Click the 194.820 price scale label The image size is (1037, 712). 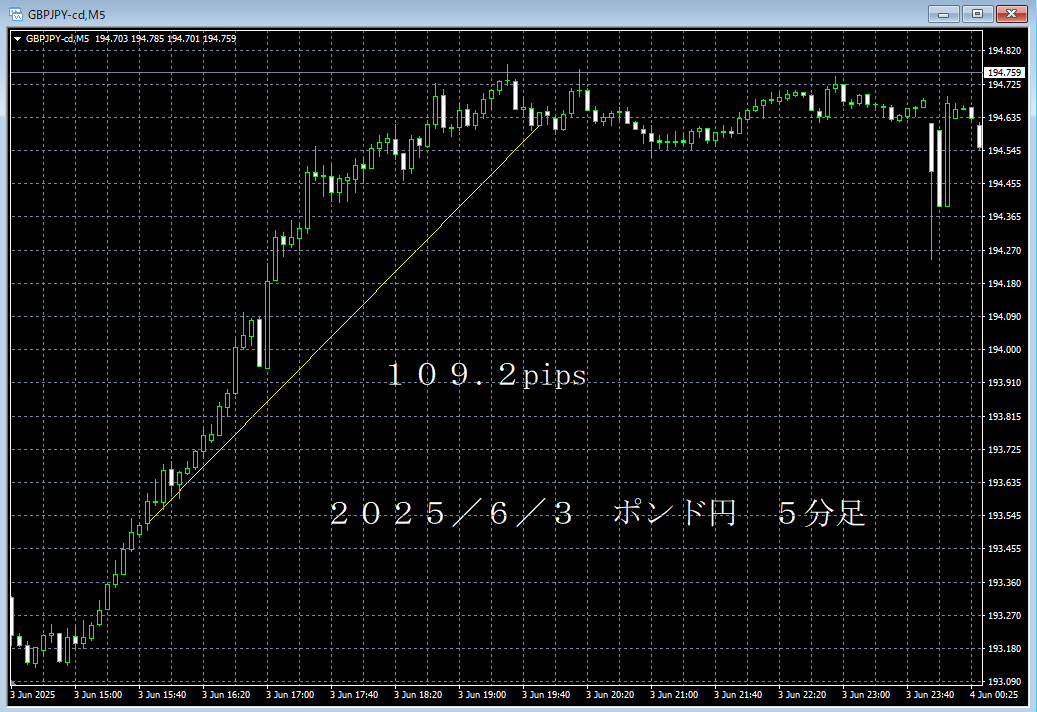(1004, 51)
